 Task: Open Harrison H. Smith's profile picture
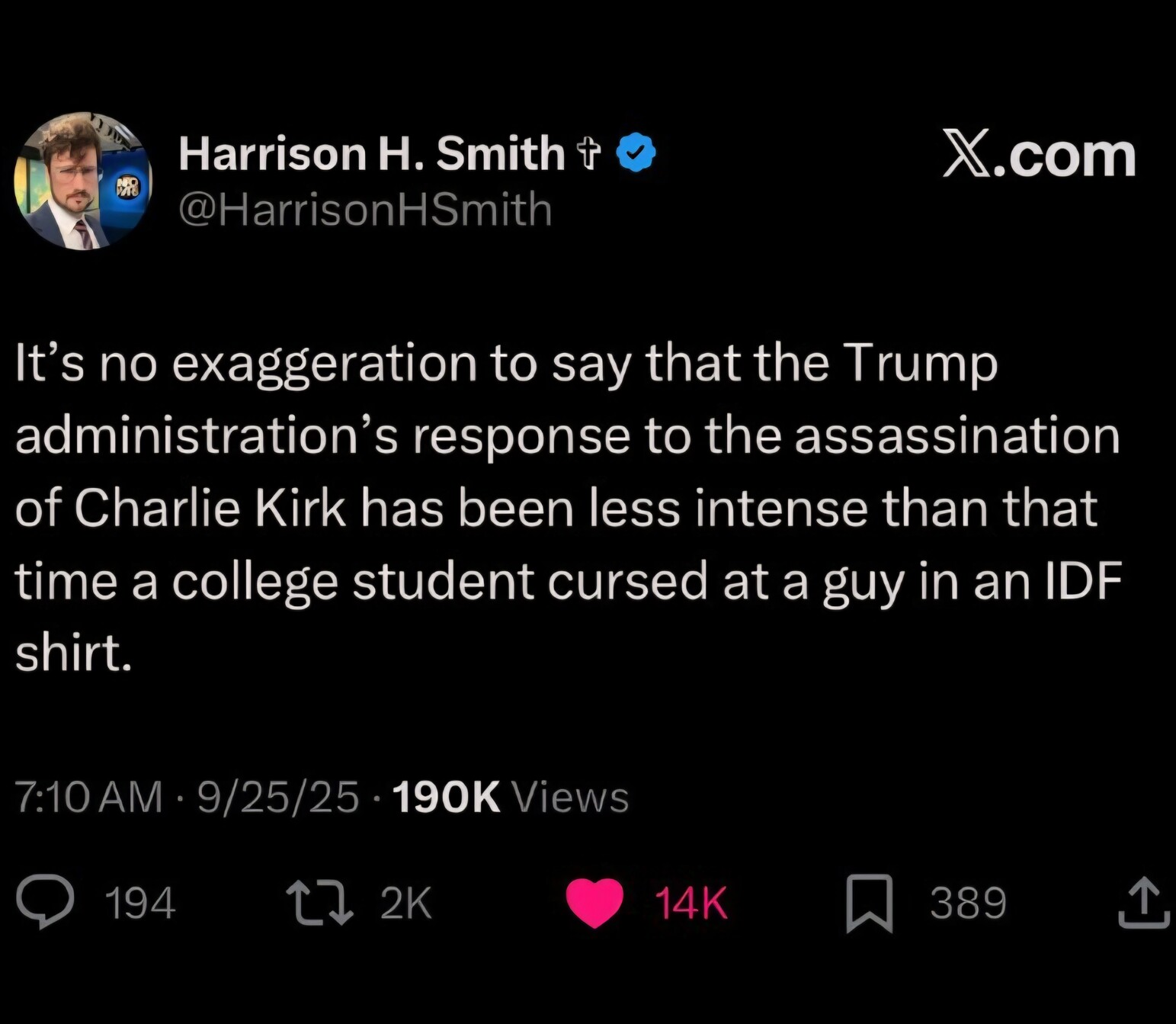82,181
